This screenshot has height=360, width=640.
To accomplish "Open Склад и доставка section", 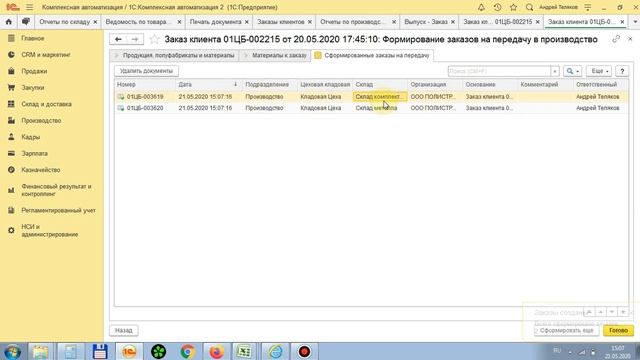I will click(x=47, y=104).
